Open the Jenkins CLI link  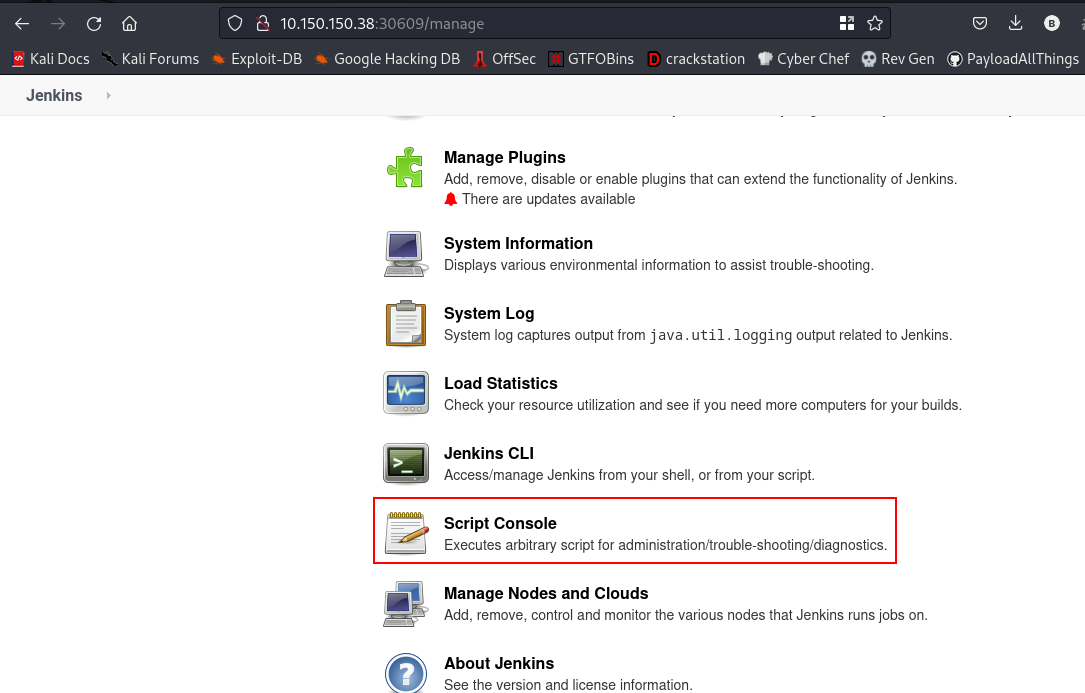pyautogui.click(x=489, y=453)
